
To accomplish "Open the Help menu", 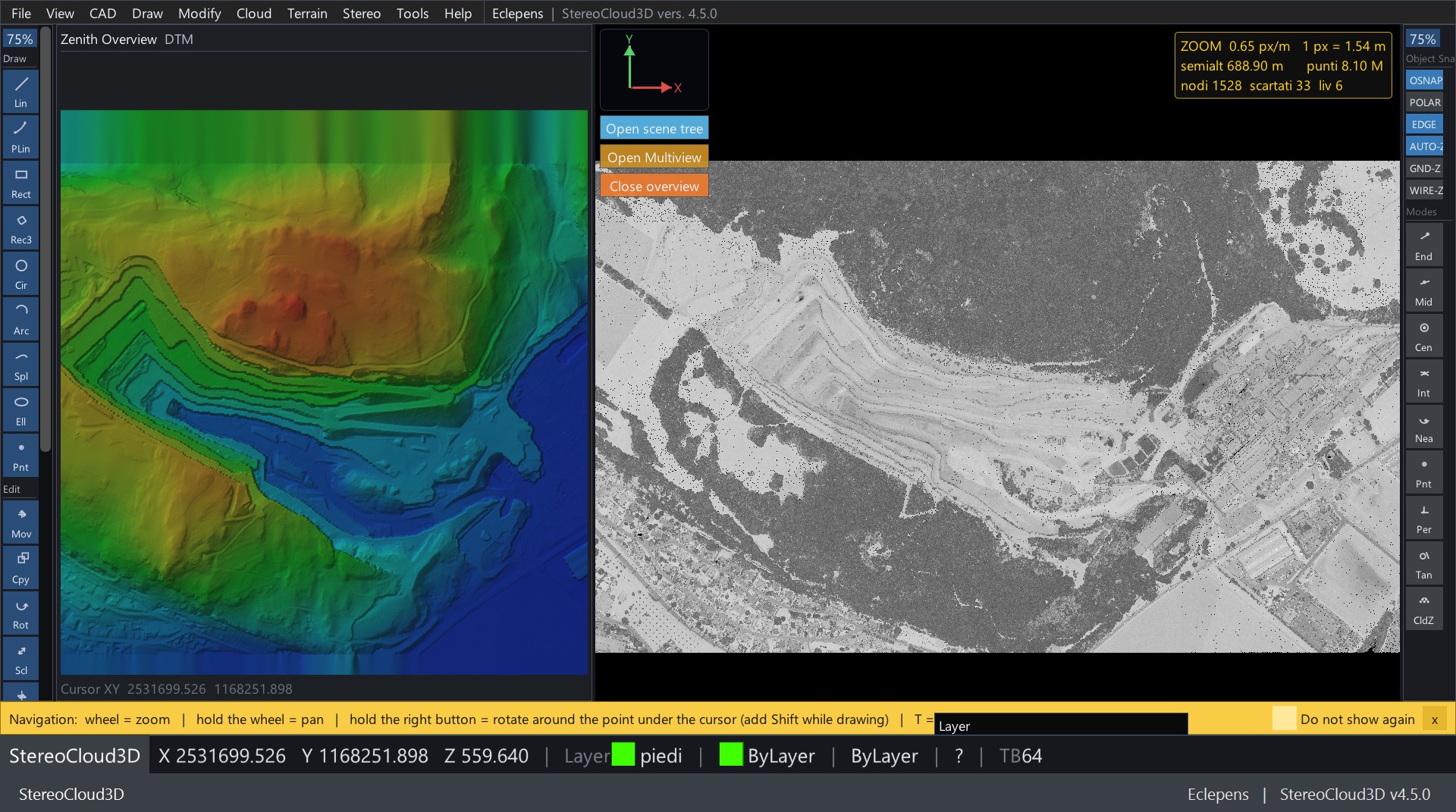I will [458, 13].
